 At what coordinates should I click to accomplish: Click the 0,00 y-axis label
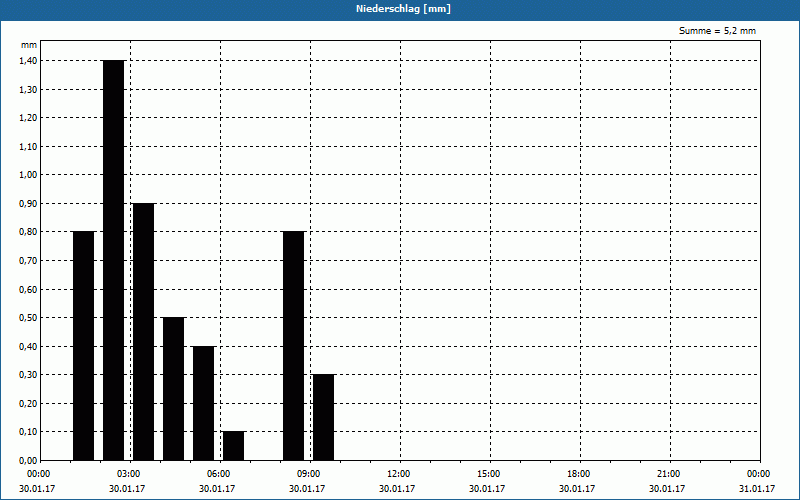click(28, 461)
